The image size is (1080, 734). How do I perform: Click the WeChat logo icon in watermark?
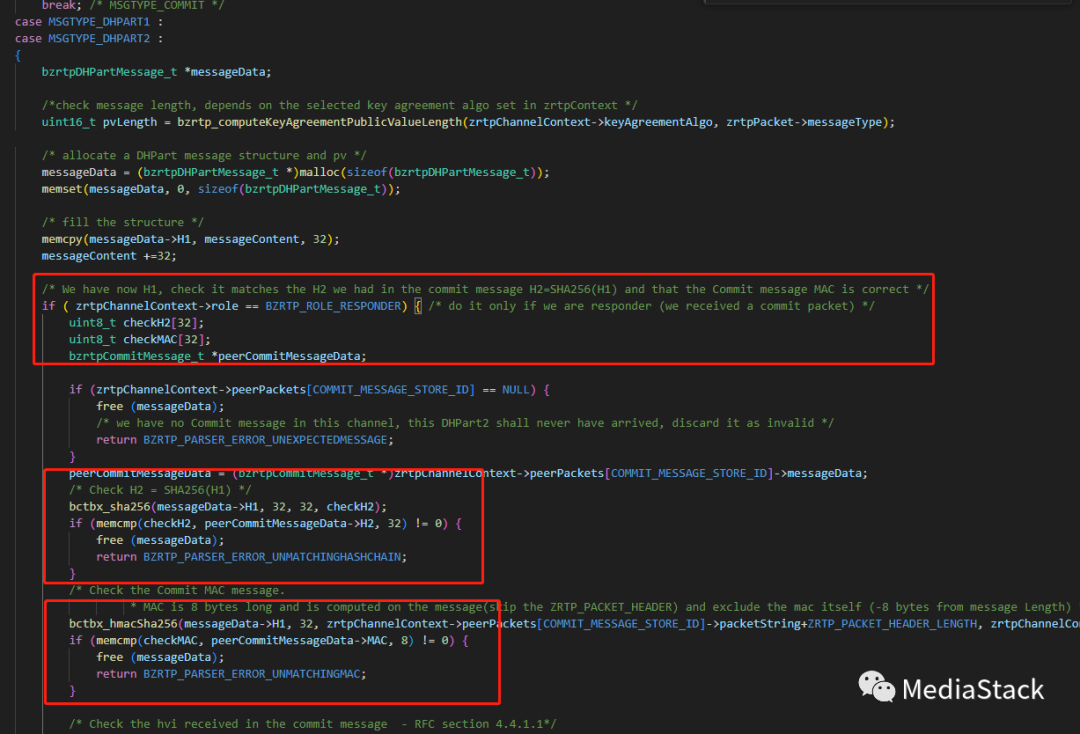coord(877,687)
